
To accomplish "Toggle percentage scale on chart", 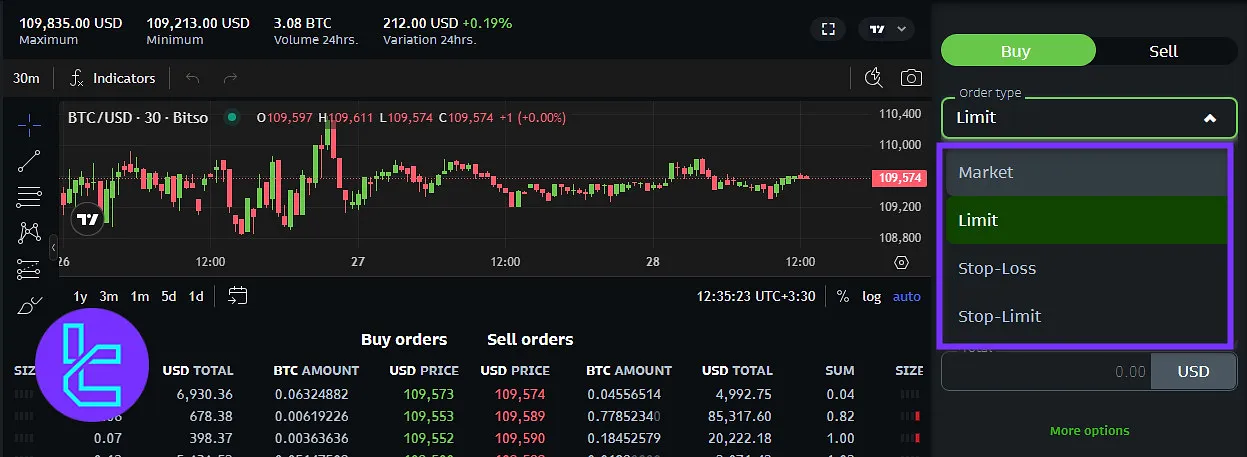I will coord(842,296).
